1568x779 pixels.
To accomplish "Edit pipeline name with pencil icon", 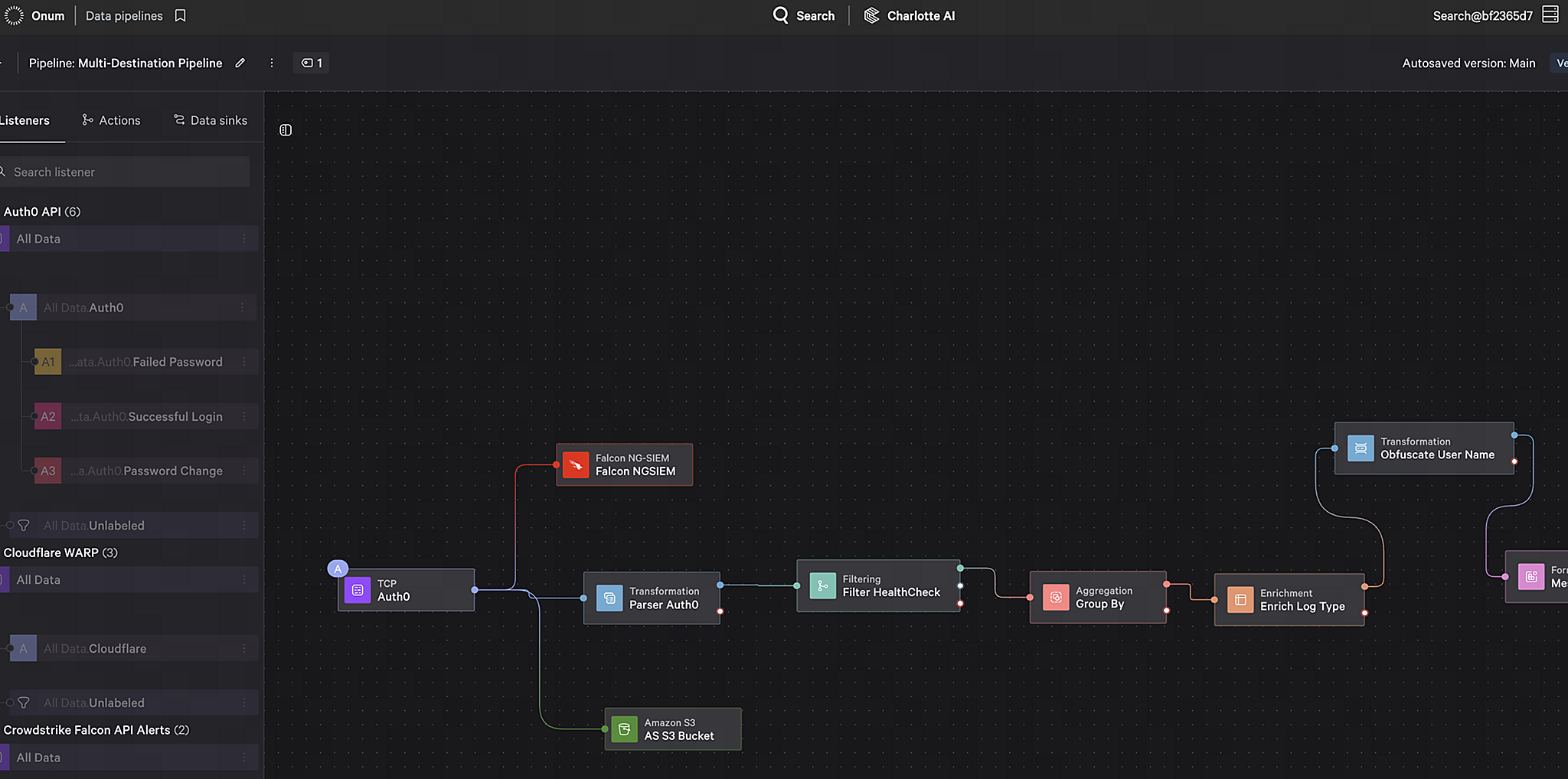I will tap(240, 63).
